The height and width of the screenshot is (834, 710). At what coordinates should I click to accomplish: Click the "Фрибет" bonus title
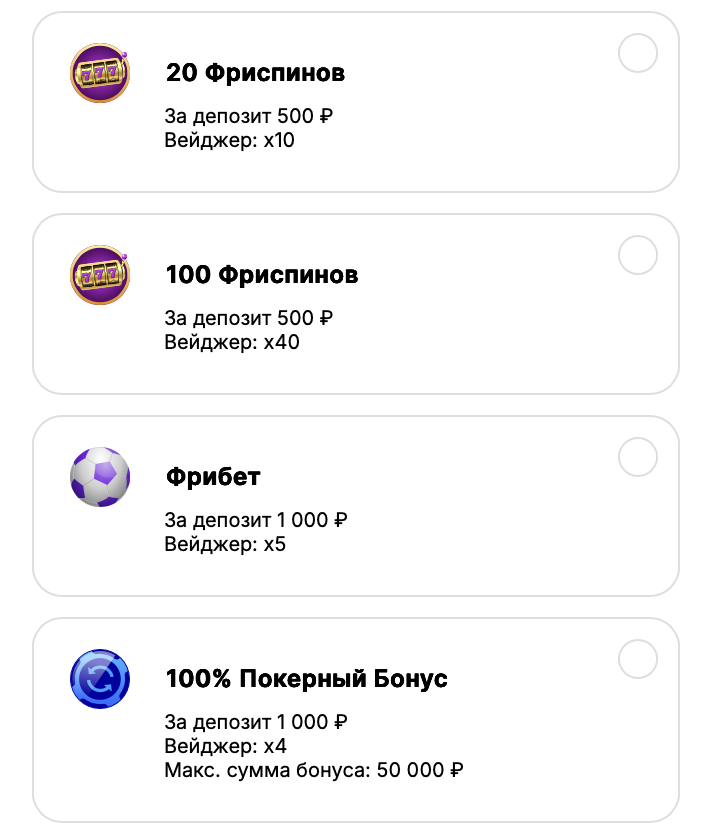tap(213, 477)
